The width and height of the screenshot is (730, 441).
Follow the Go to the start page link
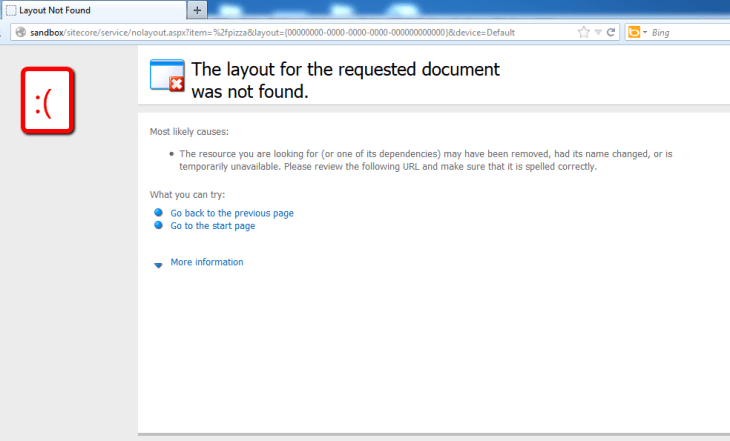212,226
